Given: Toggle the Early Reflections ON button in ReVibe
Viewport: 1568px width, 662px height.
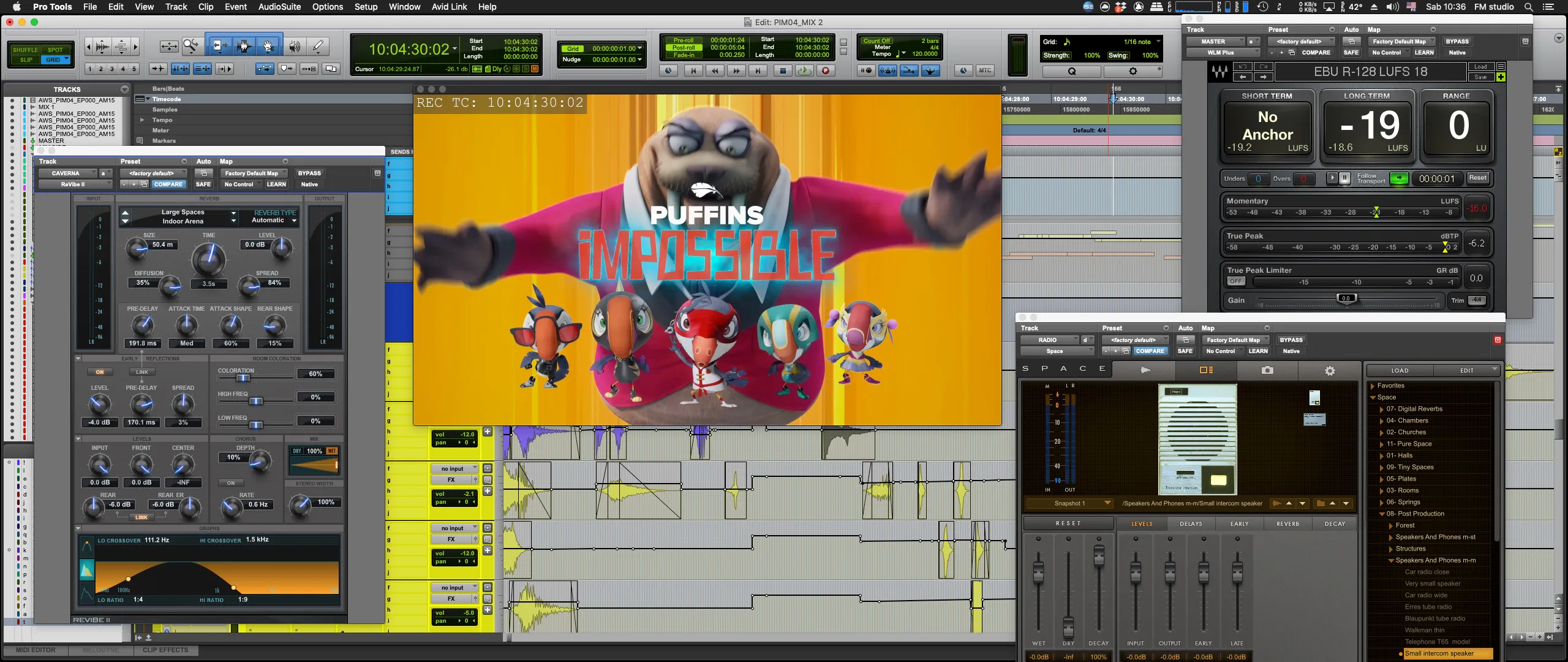Looking at the screenshot, I should pyautogui.click(x=100, y=372).
